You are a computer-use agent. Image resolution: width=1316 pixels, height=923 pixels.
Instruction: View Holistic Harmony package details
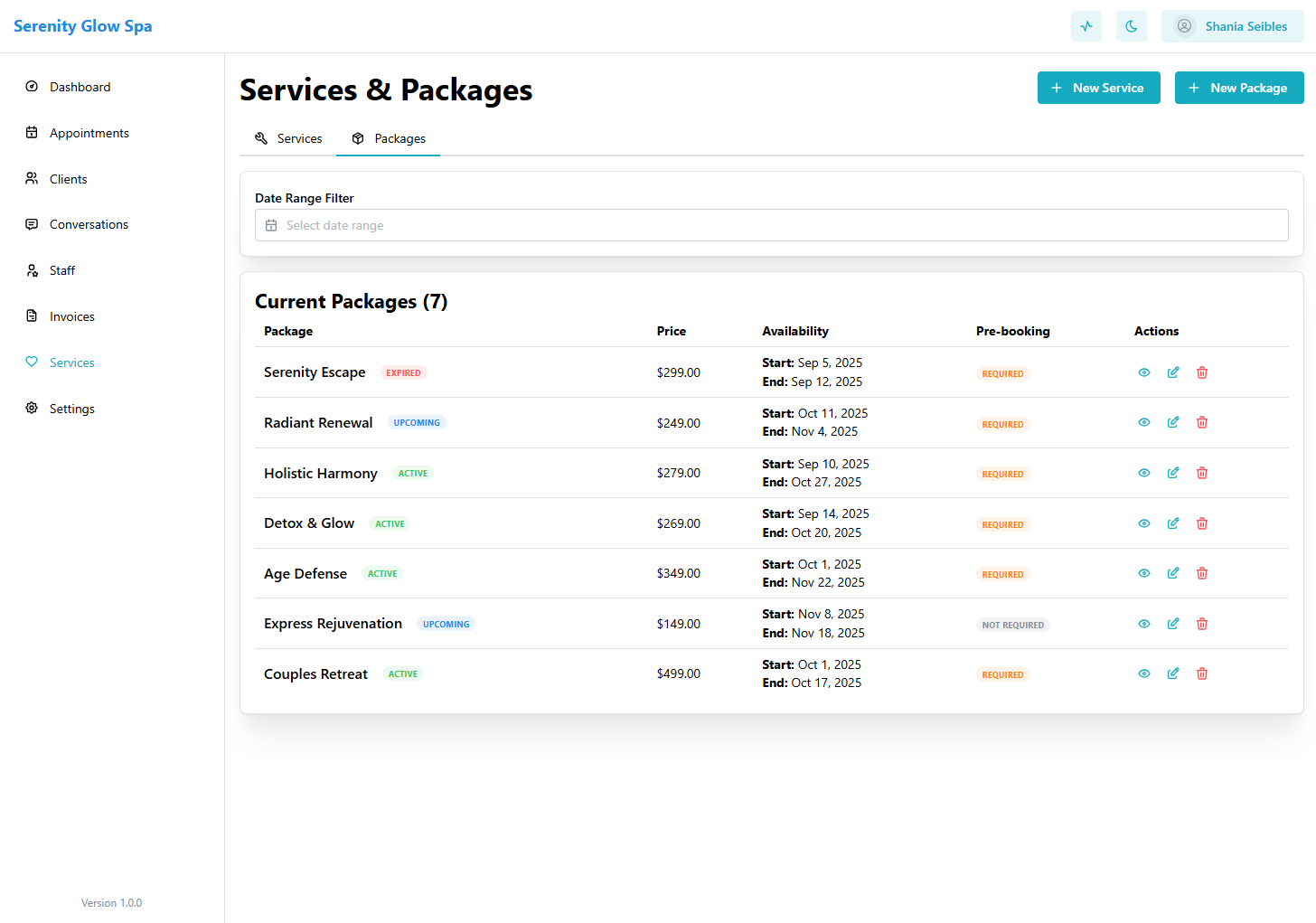1143,473
